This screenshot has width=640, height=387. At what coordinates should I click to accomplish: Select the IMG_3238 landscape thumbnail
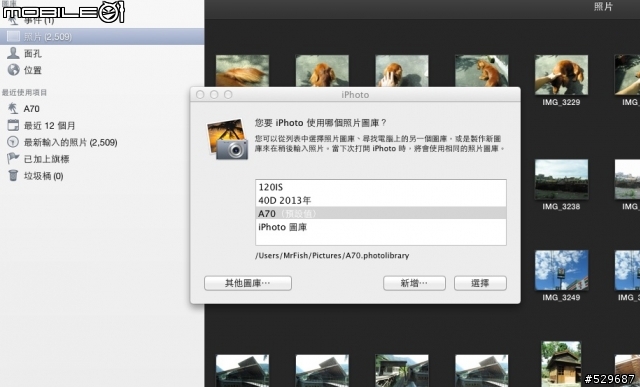561,179
